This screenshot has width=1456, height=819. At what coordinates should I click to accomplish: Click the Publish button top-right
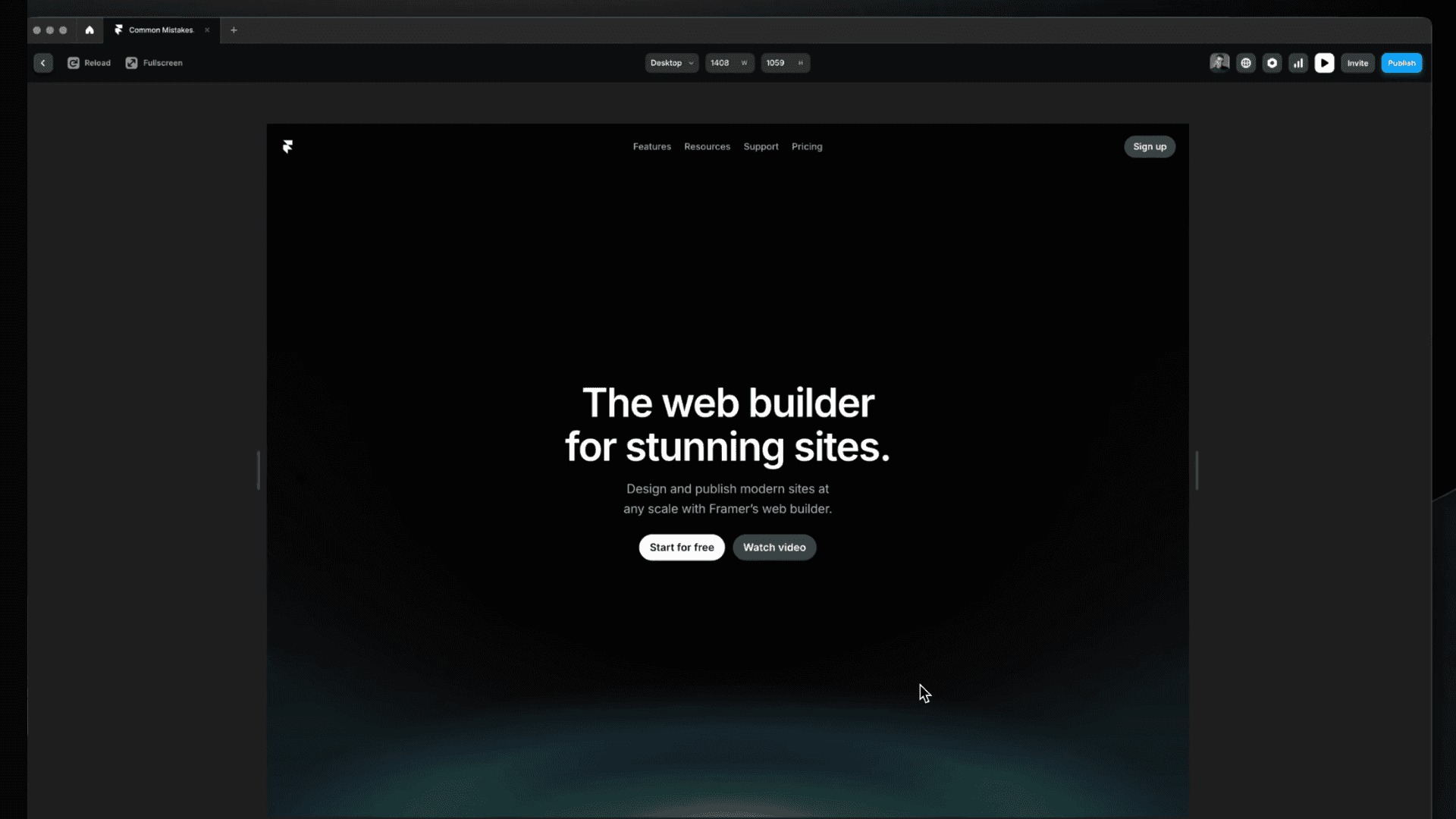point(1402,62)
